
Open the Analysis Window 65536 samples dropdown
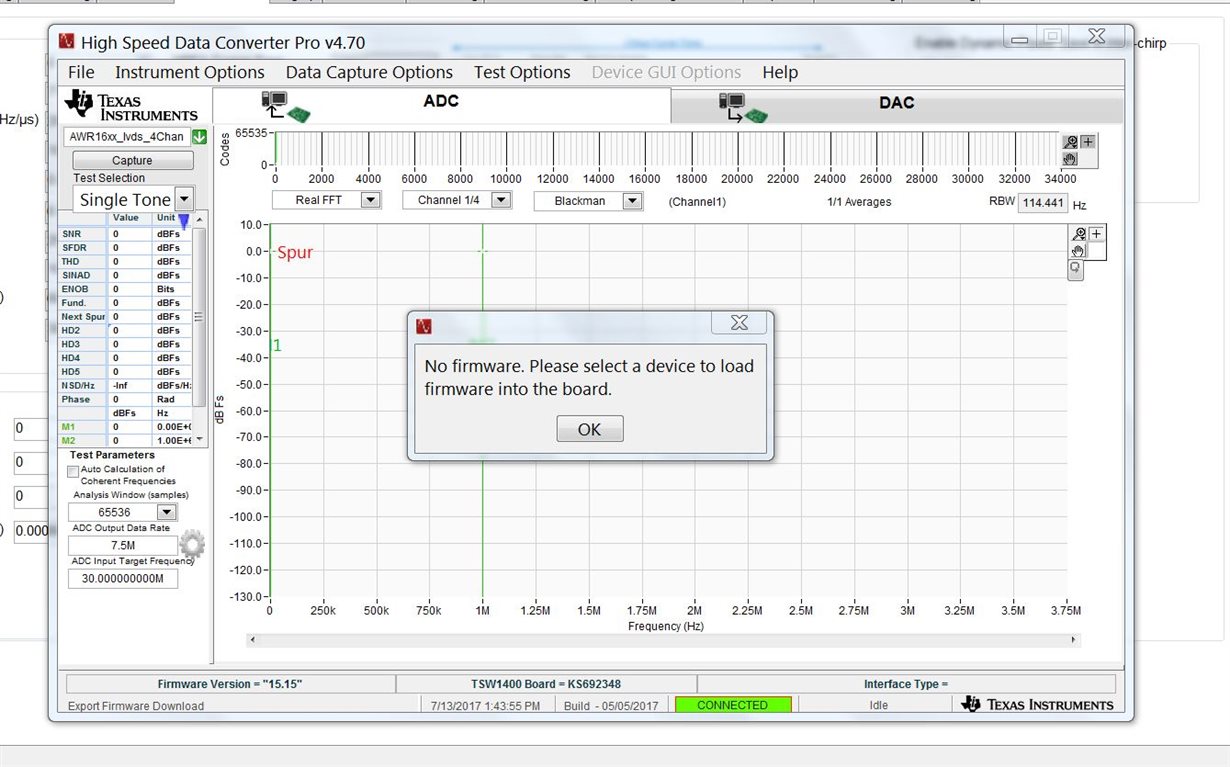point(167,512)
